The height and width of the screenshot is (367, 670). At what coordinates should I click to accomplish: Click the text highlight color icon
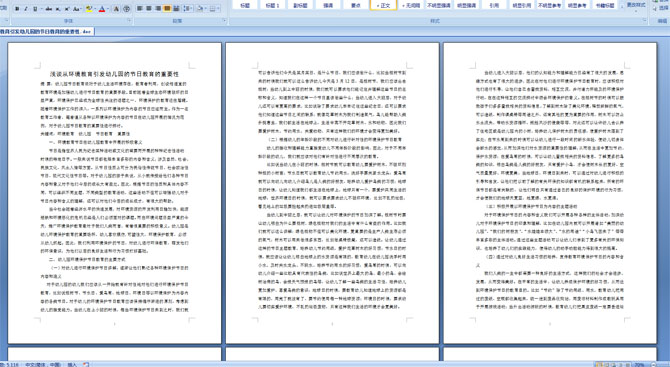pos(89,9)
